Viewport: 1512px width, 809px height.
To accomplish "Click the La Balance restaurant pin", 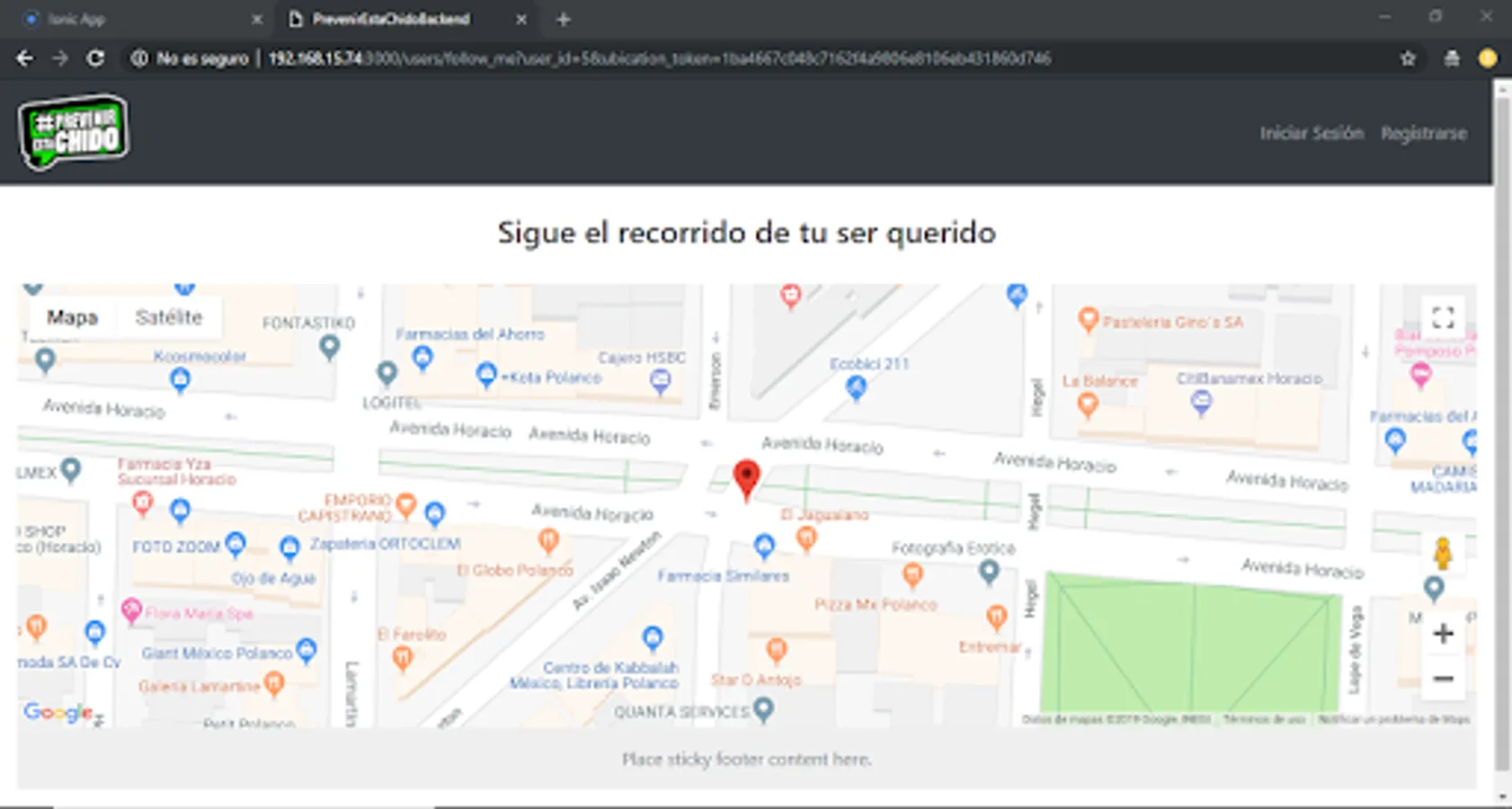I will point(1088,405).
